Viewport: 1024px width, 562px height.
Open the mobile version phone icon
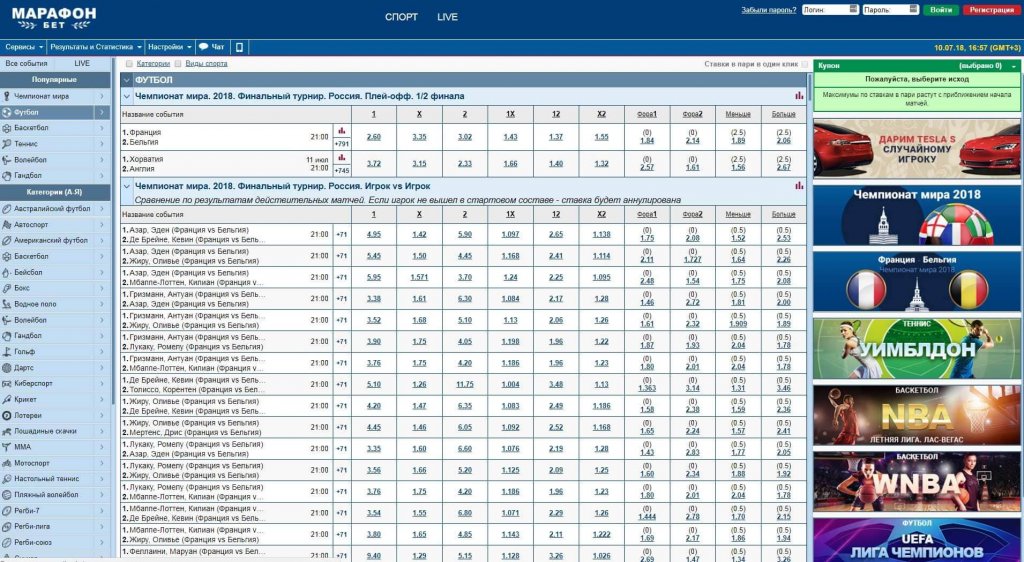click(x=239, y=47)
